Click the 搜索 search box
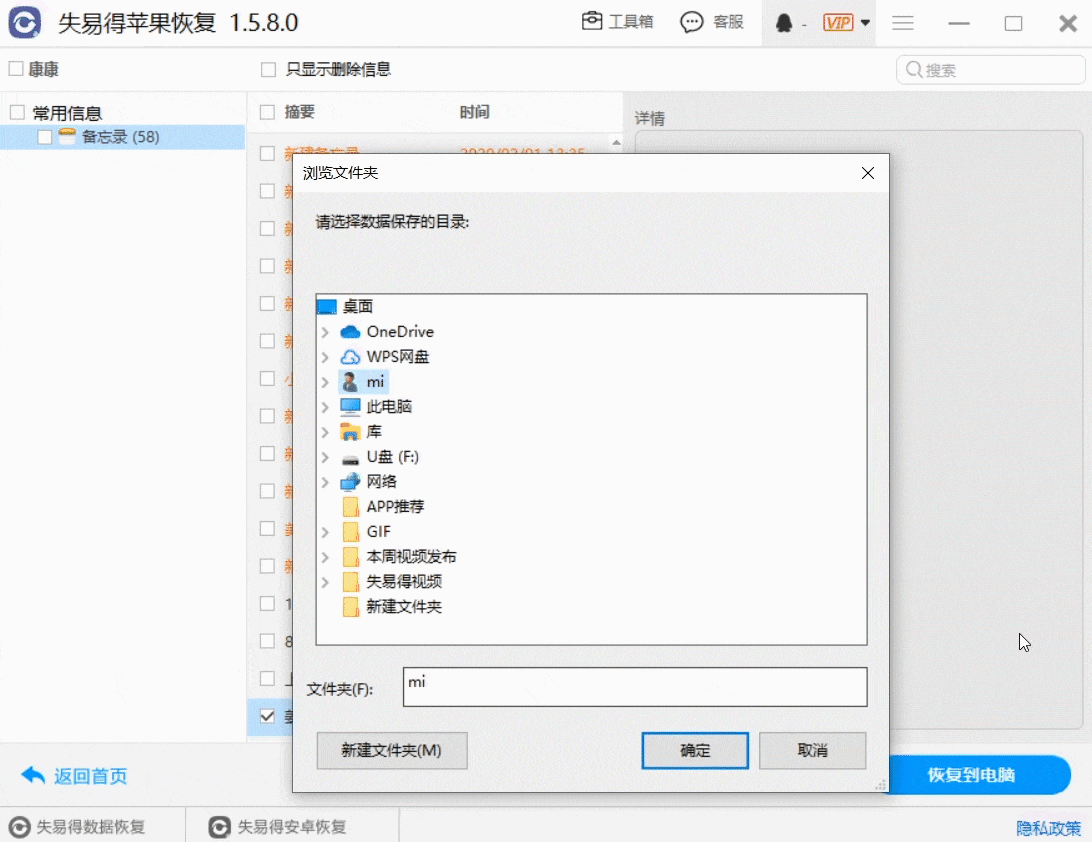The image size is (1092, 842). [x=990, y=70]
